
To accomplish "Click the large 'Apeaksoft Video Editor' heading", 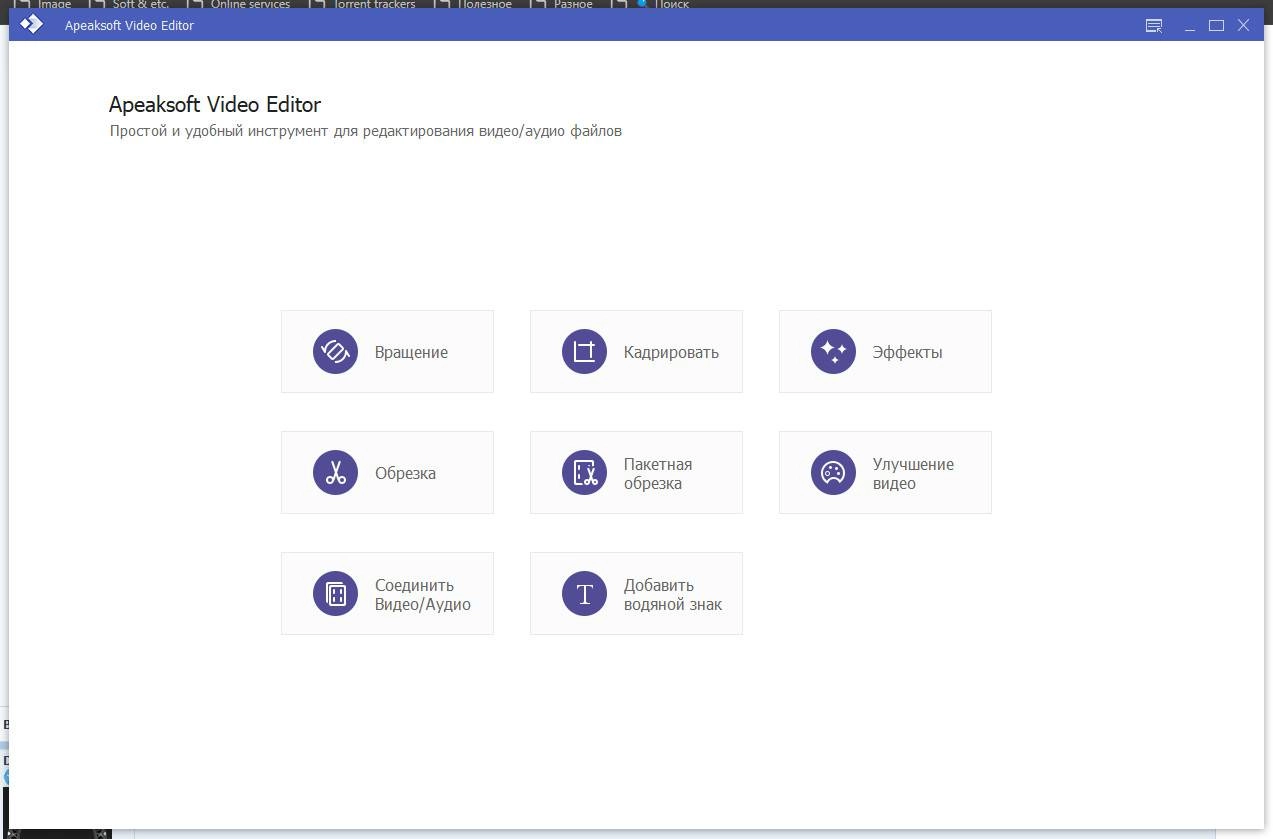I will tap(215, 104).
